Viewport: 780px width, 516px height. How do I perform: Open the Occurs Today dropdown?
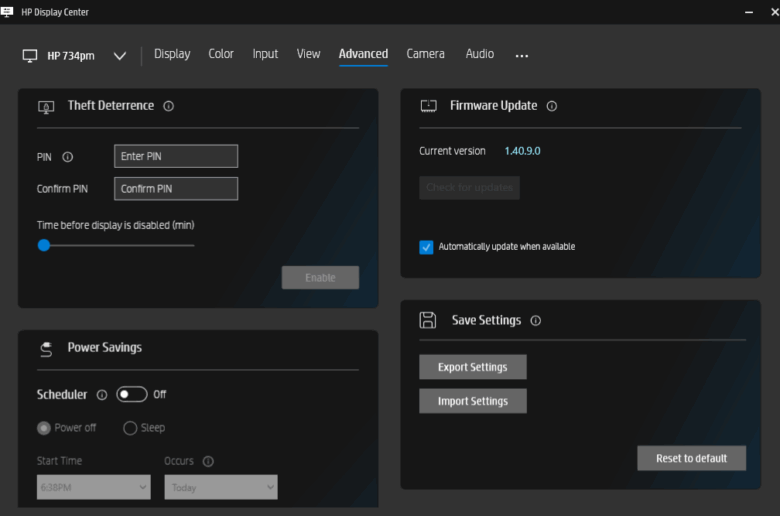tap(221, 487)
